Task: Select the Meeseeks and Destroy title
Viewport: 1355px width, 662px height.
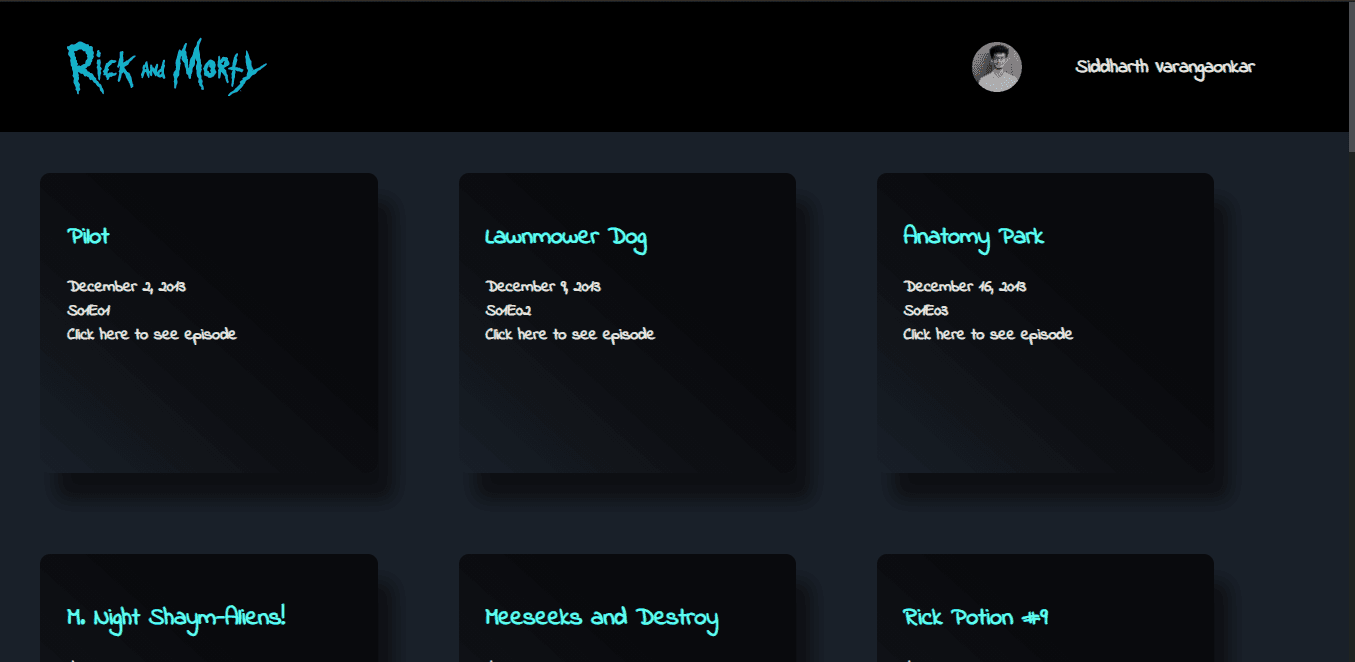Action: pyautogui.click(x=602, y=618)
